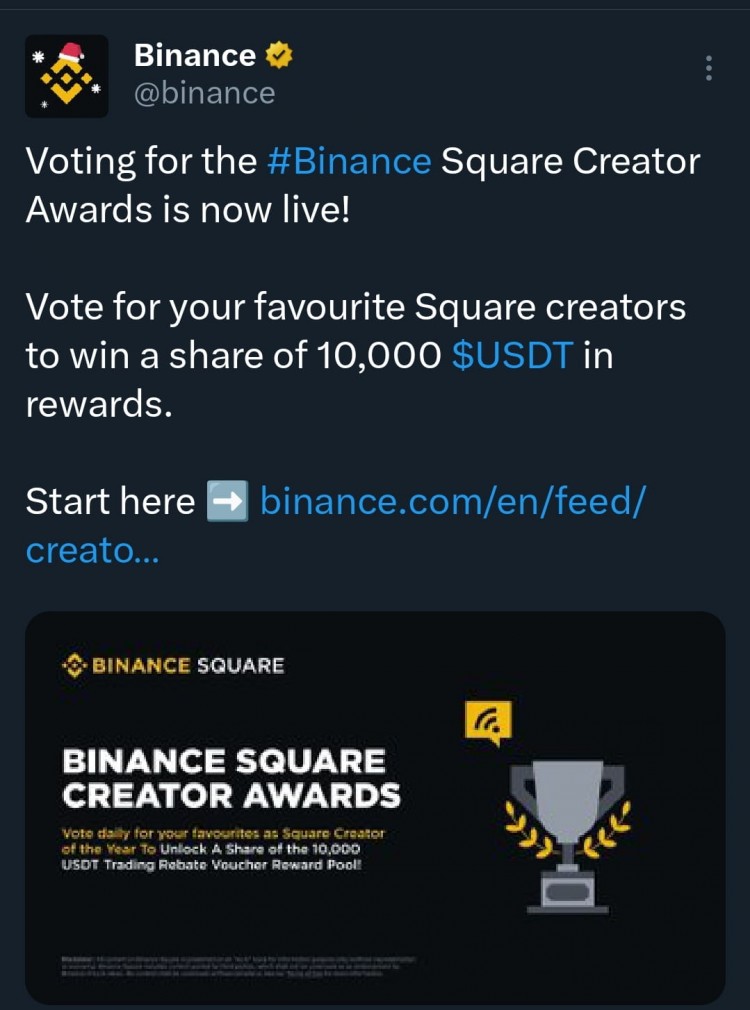Open the Binance profile avatar
Screen dimensions: 750x1010
66,76
